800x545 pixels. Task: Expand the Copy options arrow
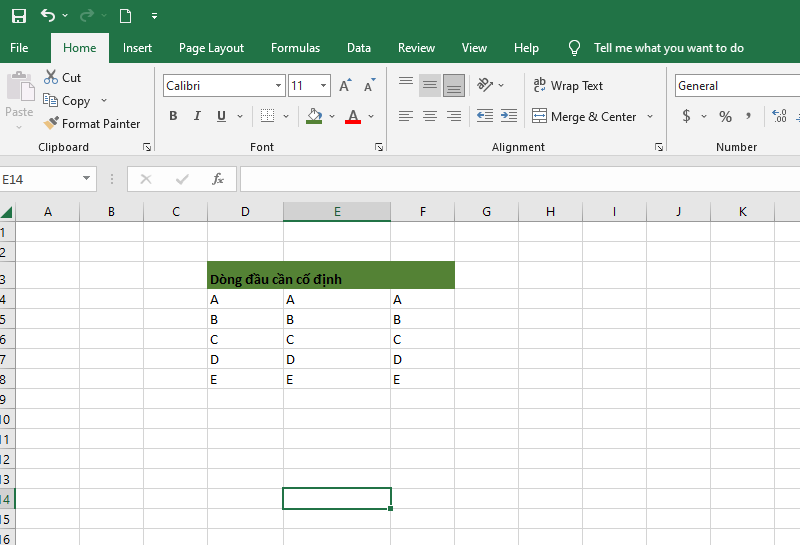(104, 101)
